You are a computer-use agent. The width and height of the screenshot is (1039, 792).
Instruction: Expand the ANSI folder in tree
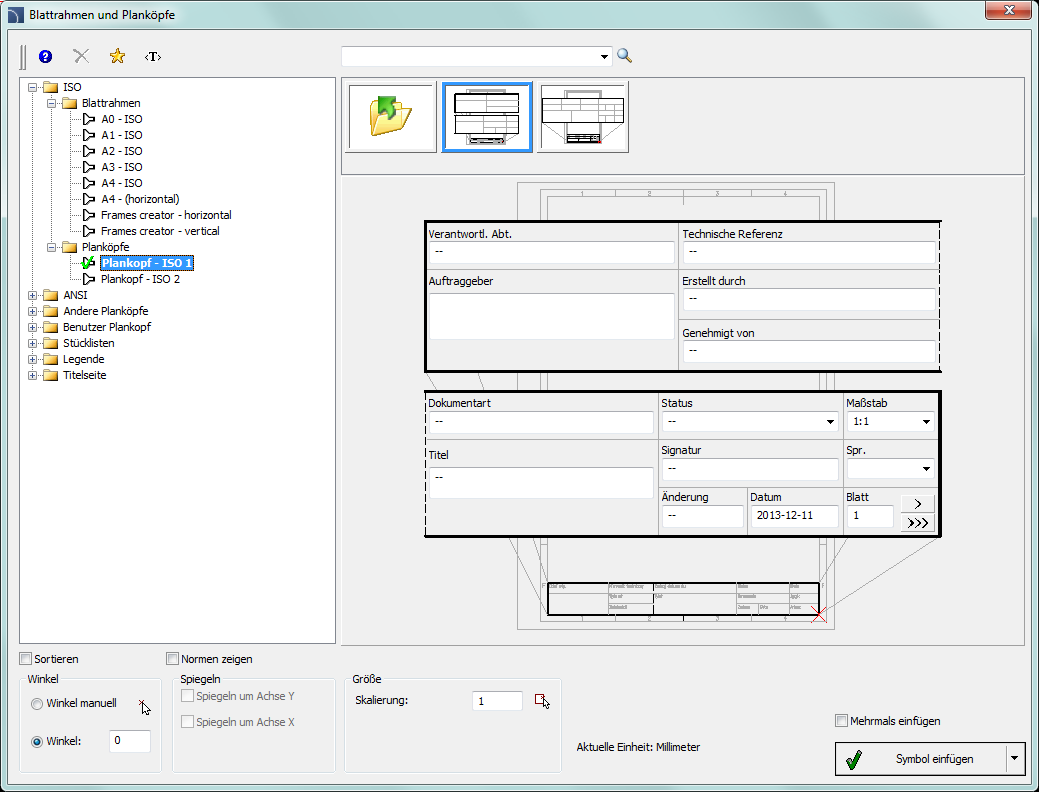click(34, 295)
